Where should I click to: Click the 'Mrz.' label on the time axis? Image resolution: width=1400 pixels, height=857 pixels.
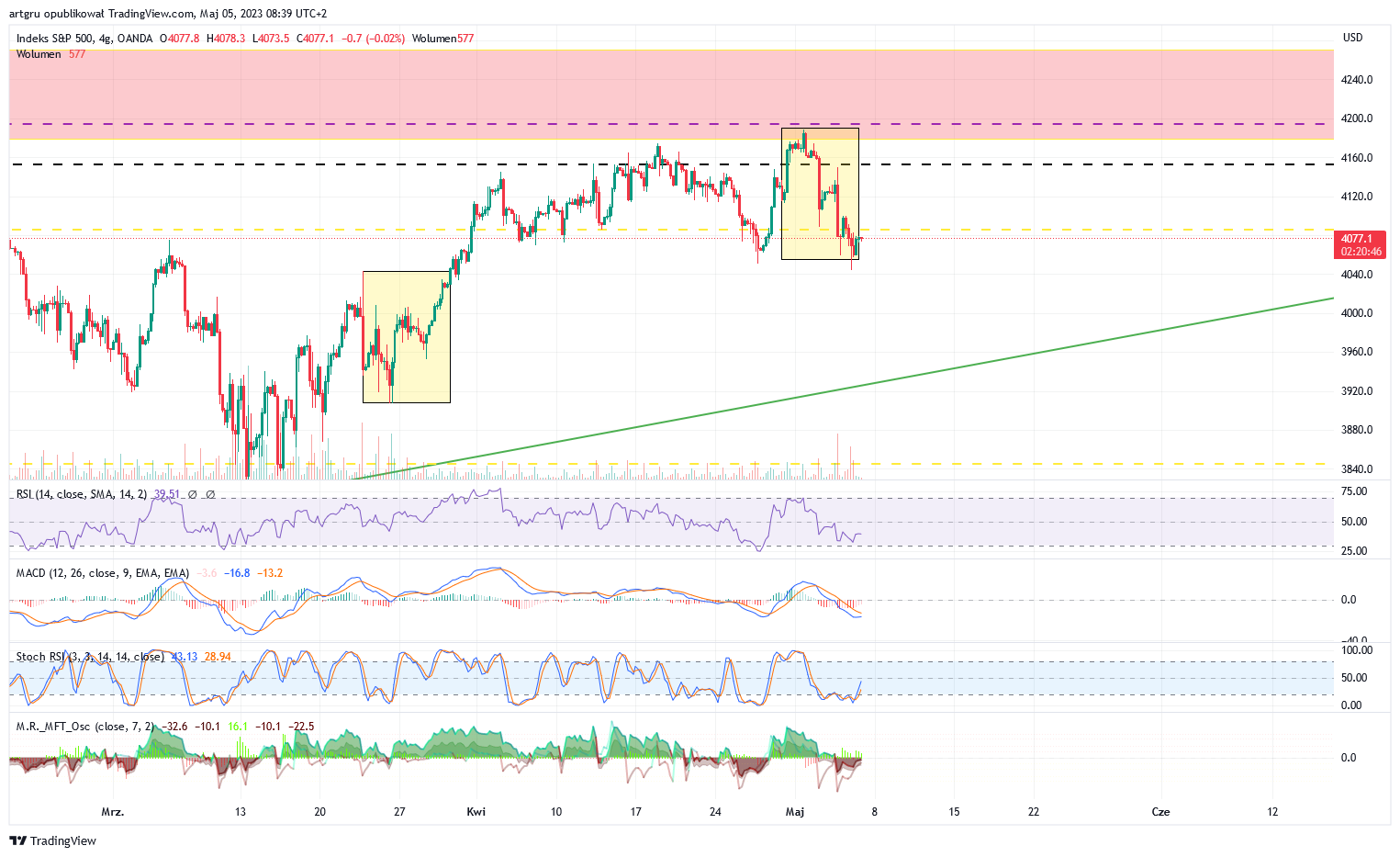pos(112,812)
